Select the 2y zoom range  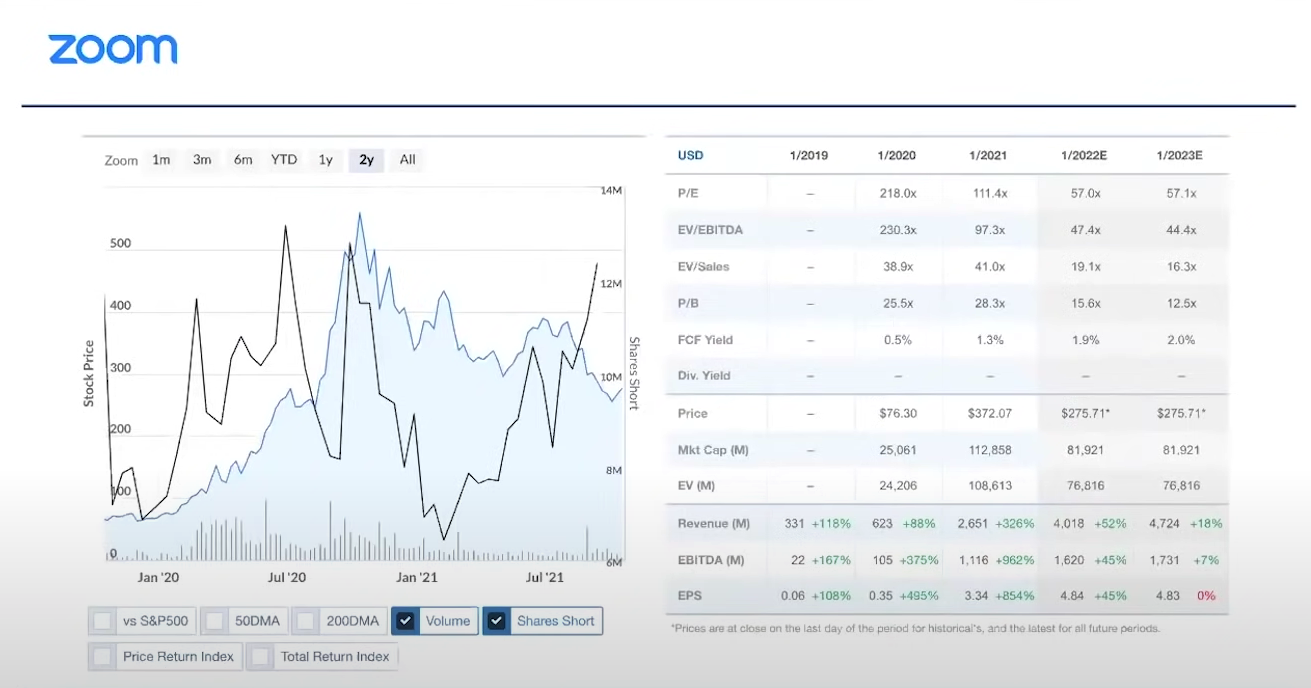coord(366,160)
